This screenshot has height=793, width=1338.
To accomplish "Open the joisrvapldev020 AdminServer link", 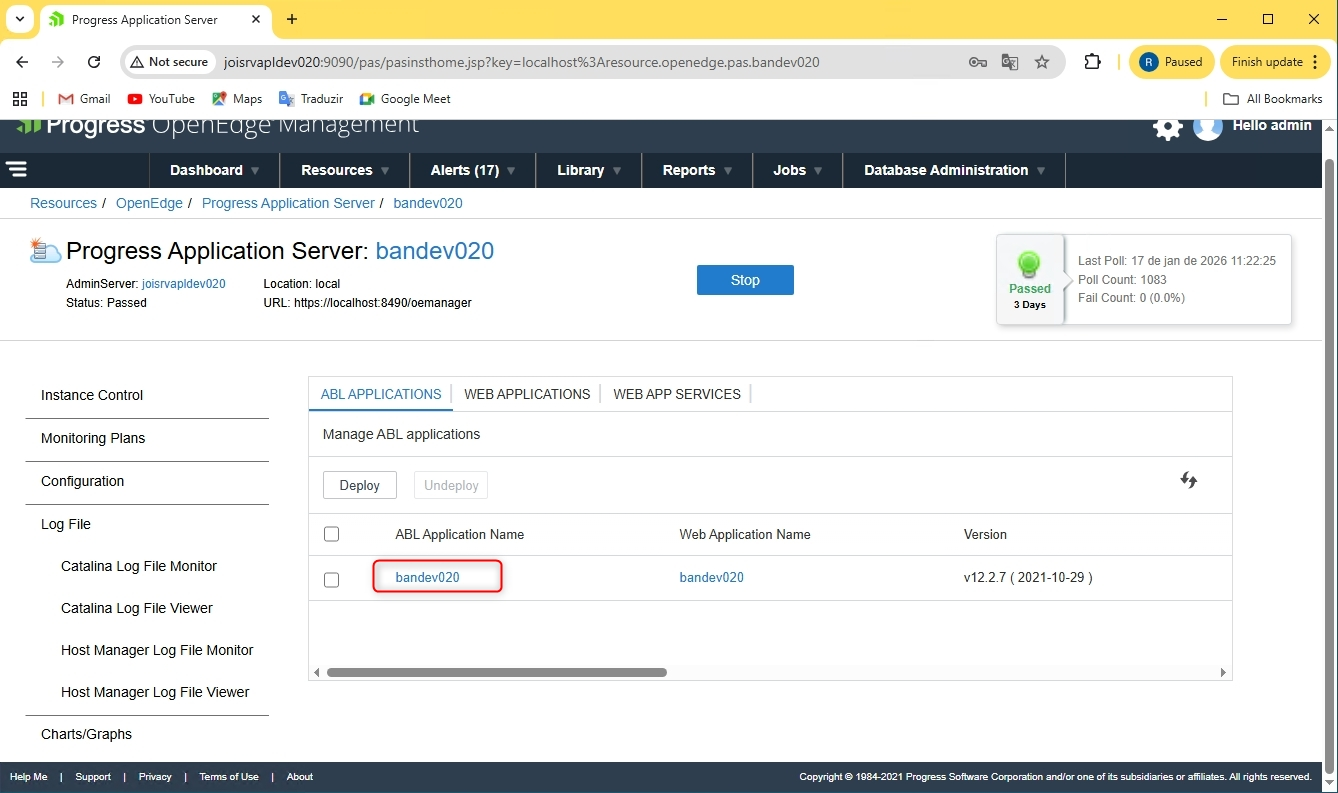I will coord(184,284).
